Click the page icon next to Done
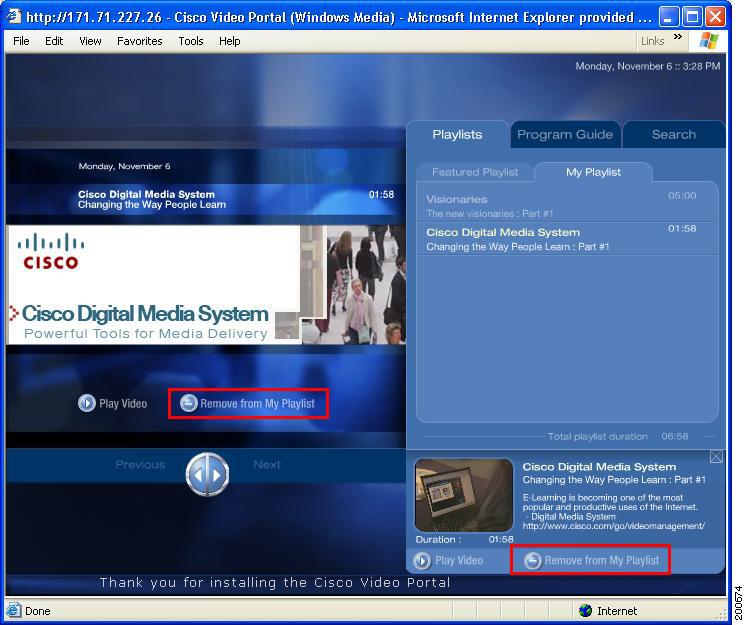Viewport: 745px width, 625px height. pyautogui.click(x=14, y=610)
